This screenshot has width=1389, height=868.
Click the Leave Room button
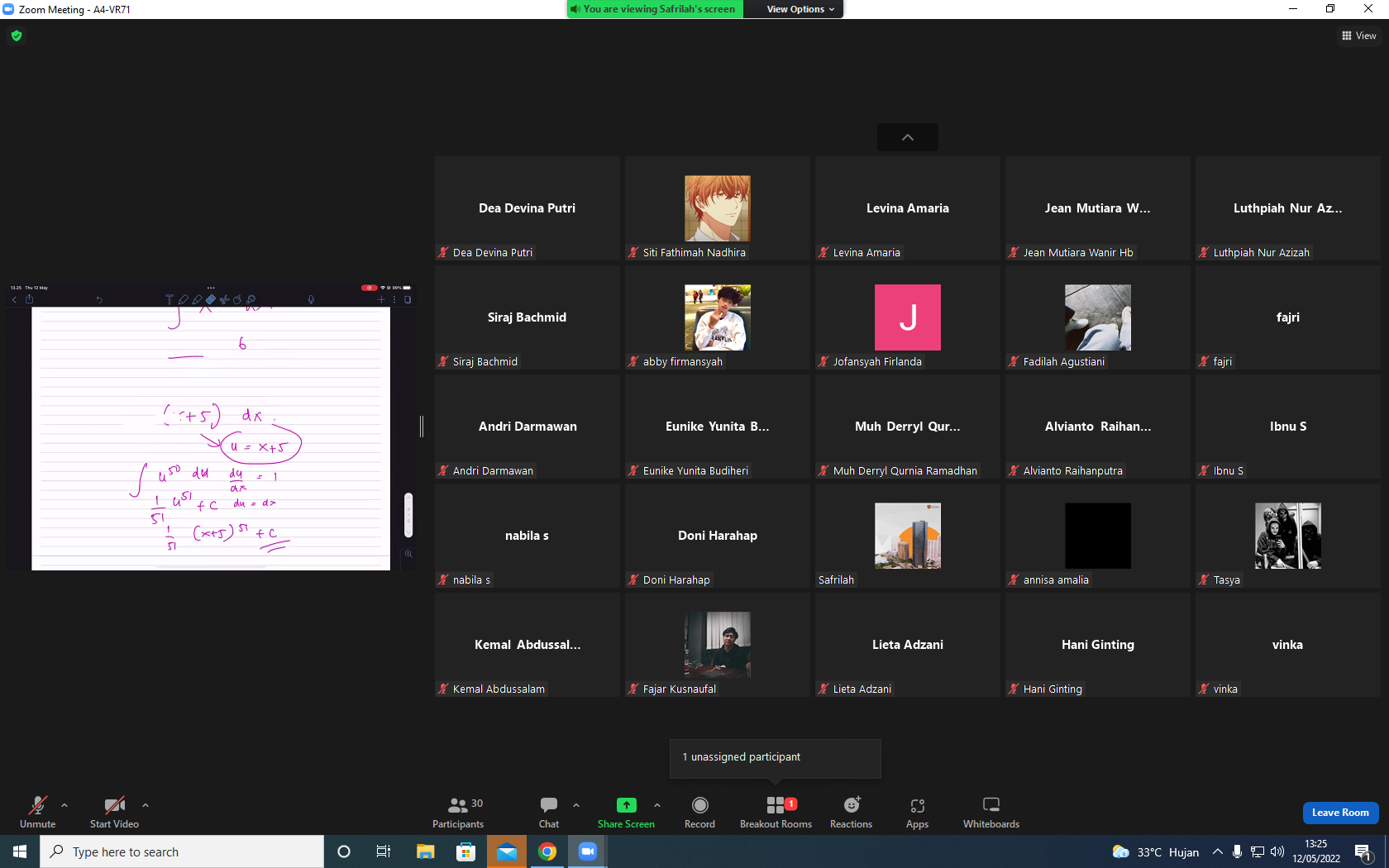[x=1340, y=813]
